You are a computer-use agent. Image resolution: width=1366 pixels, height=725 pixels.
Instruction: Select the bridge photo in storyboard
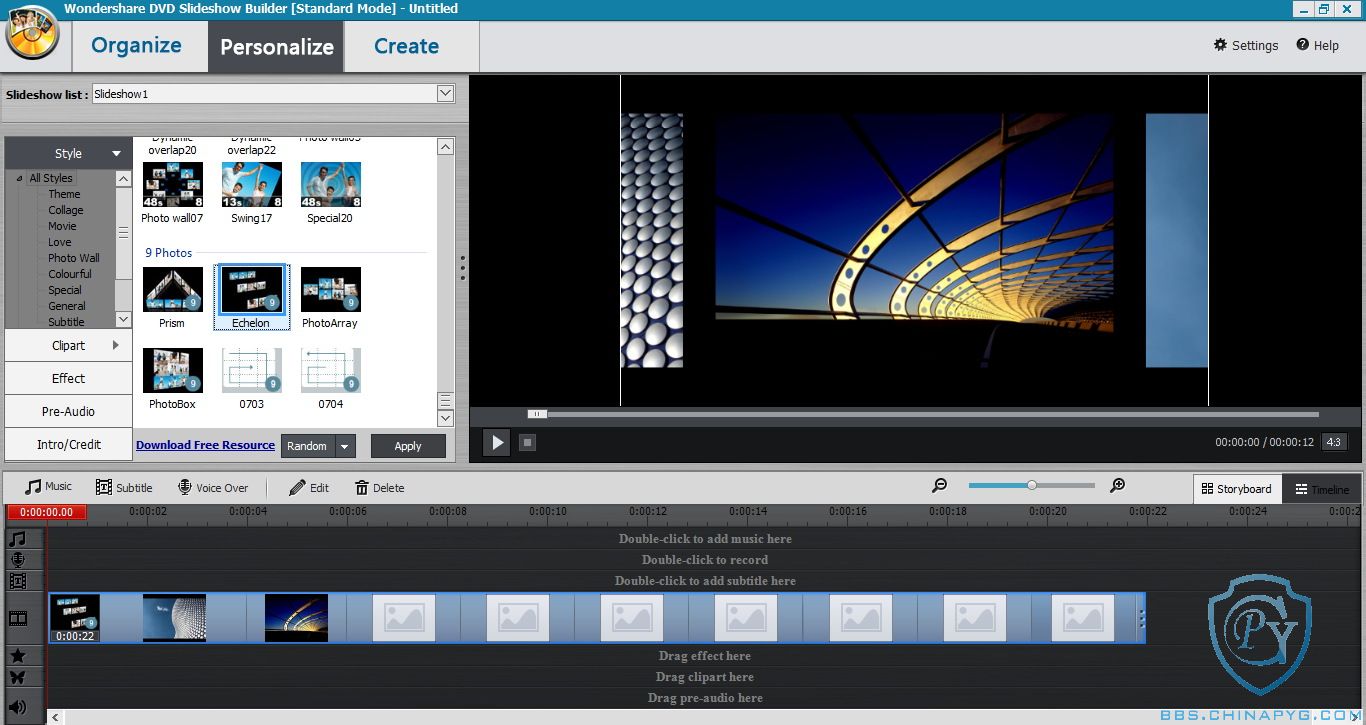pyautogui.click(x=296, y=618)
